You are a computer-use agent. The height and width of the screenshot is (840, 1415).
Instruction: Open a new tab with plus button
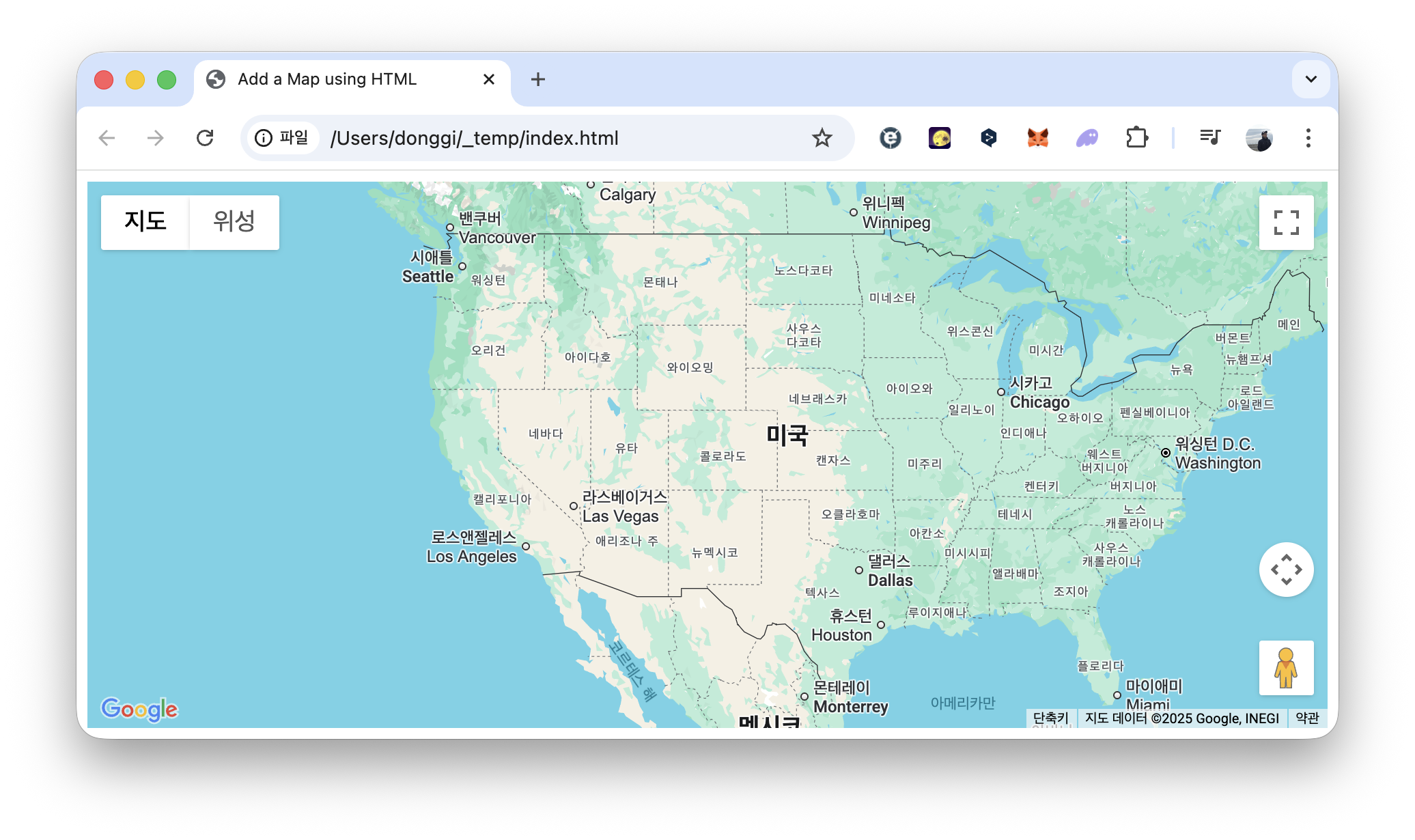(537, 79)
